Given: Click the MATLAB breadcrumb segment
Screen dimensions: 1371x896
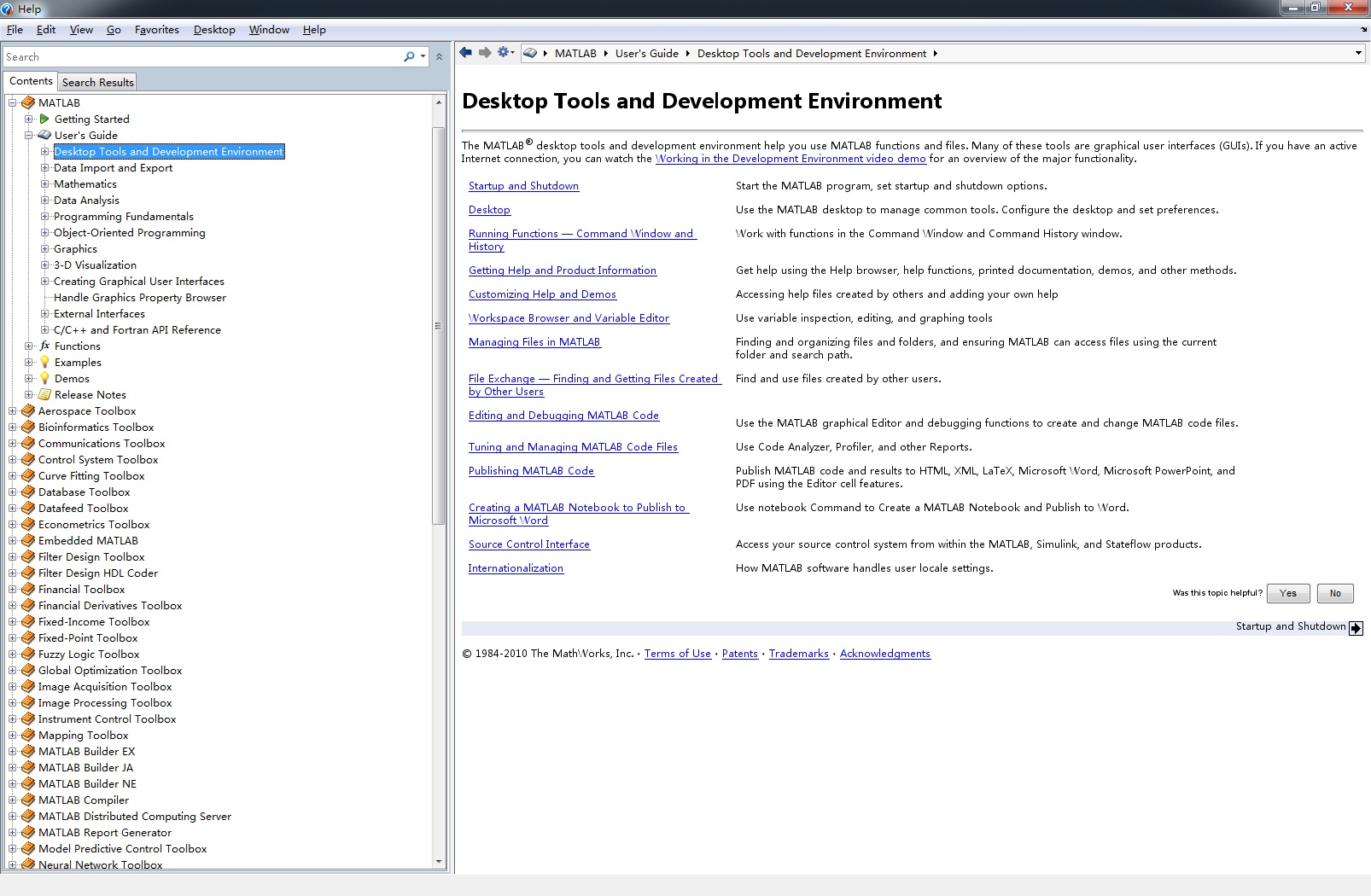Looking at the screenshot, I should pos(575,53).
